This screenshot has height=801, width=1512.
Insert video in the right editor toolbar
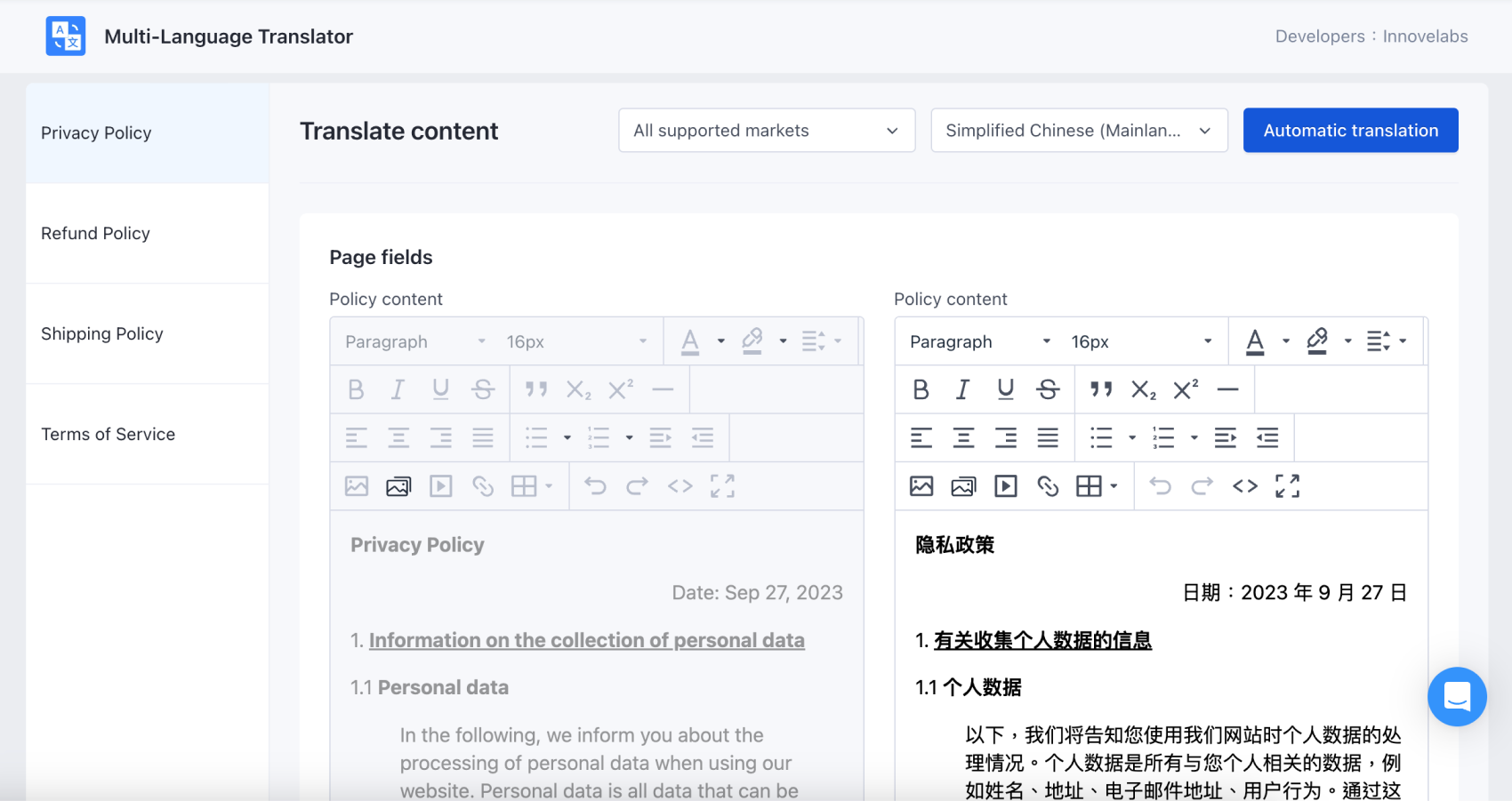pos(1006,485)
